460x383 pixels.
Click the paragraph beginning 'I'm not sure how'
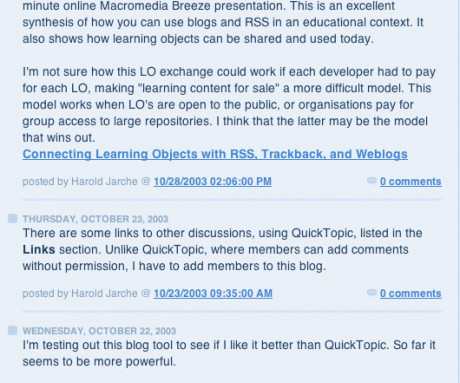[x=229, y=105]
